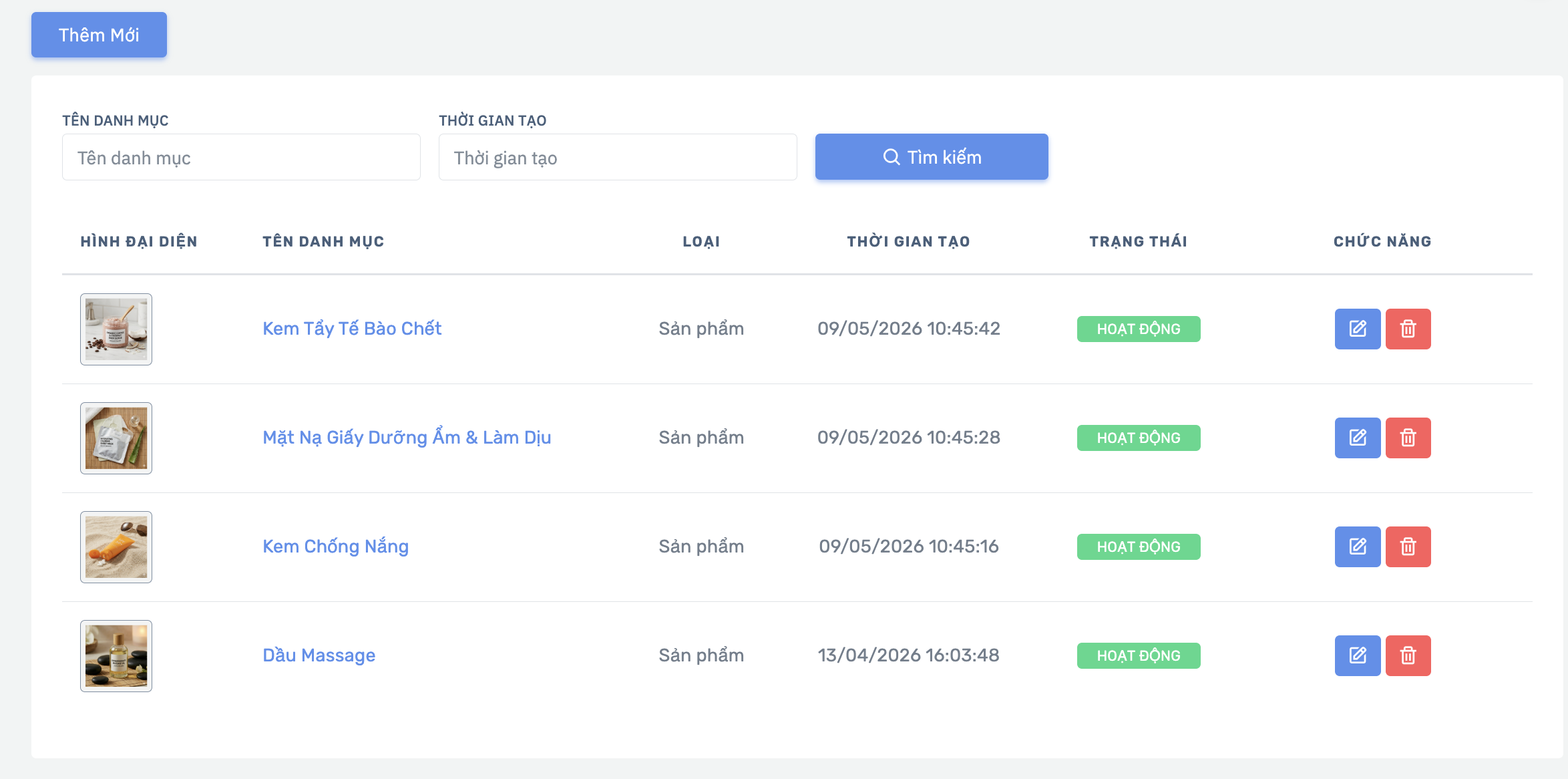Delete the Kem Tẩy Tế Bào Chết category
1568x779 pixels.
coord(1408,329)
